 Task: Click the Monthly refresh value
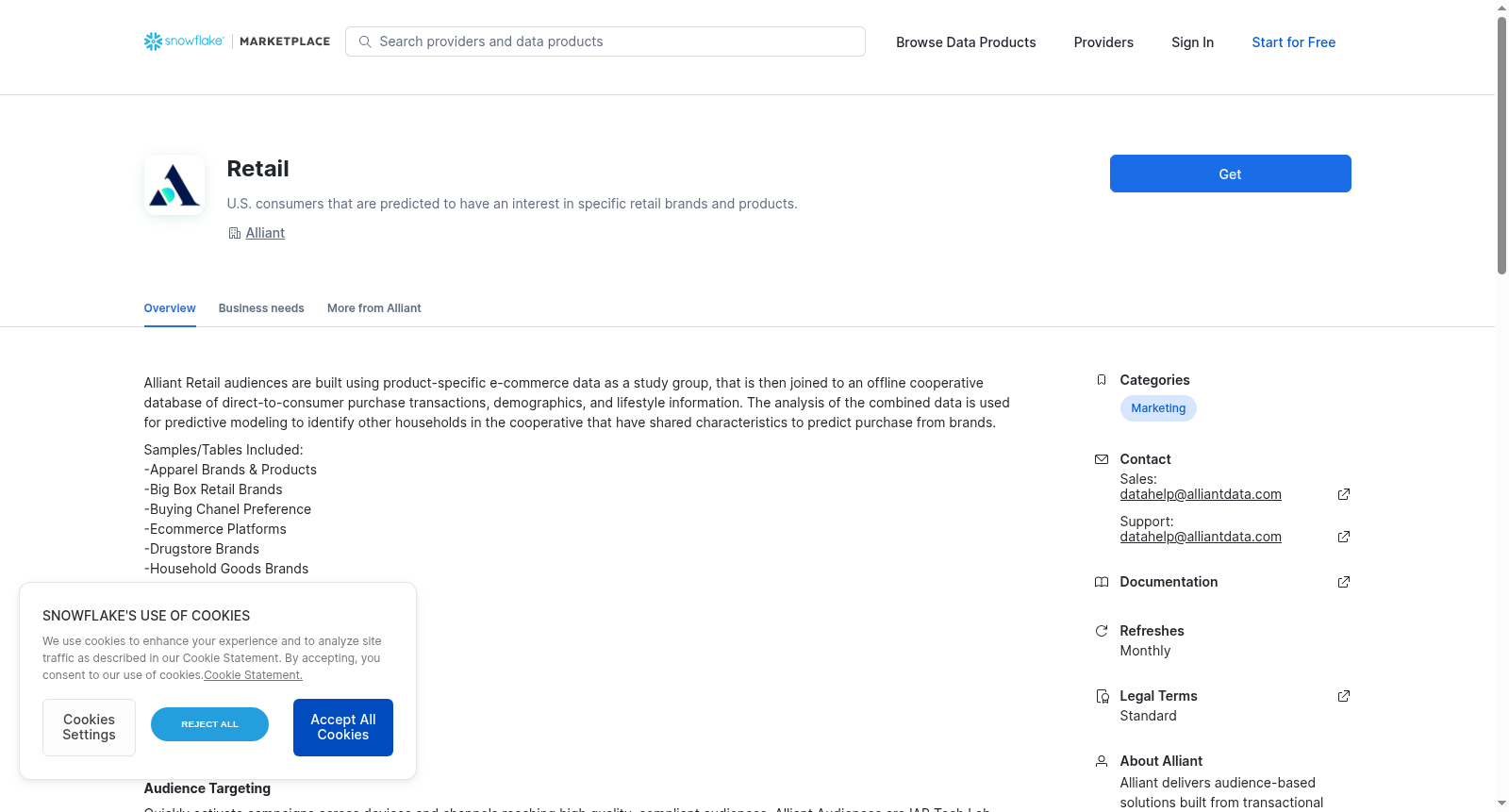(1145, 651)
